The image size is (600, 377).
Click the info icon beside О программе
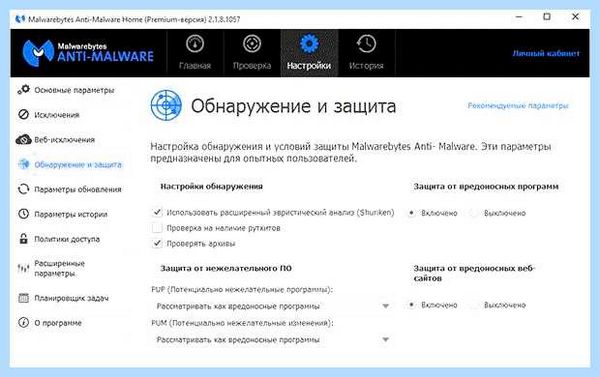[23, 323]
